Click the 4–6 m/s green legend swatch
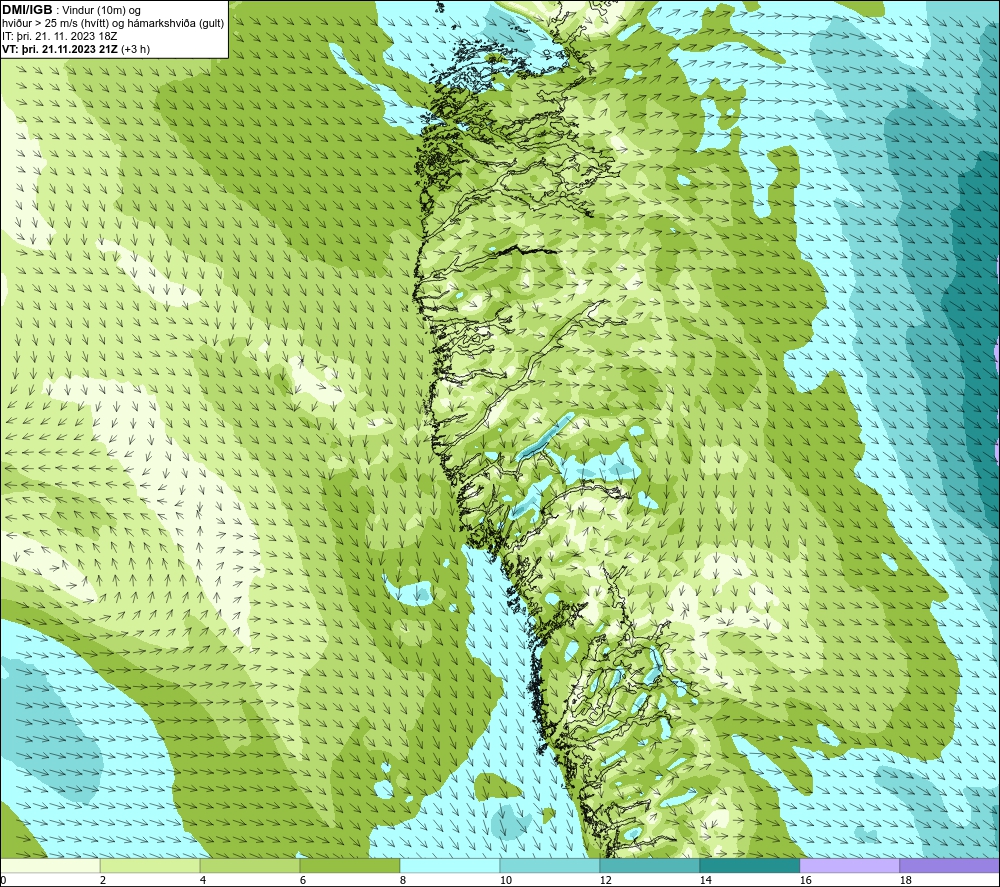This screenshot has height=887, width=1000. [x=250, y=865]
